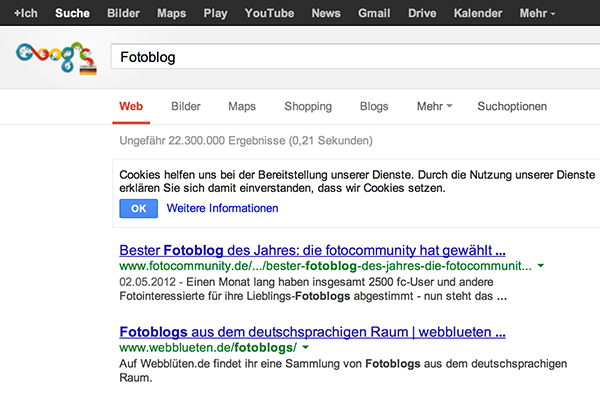
Task: Open 'Bester Fotoblog des Jahres' result
Action: coord(312,250)
